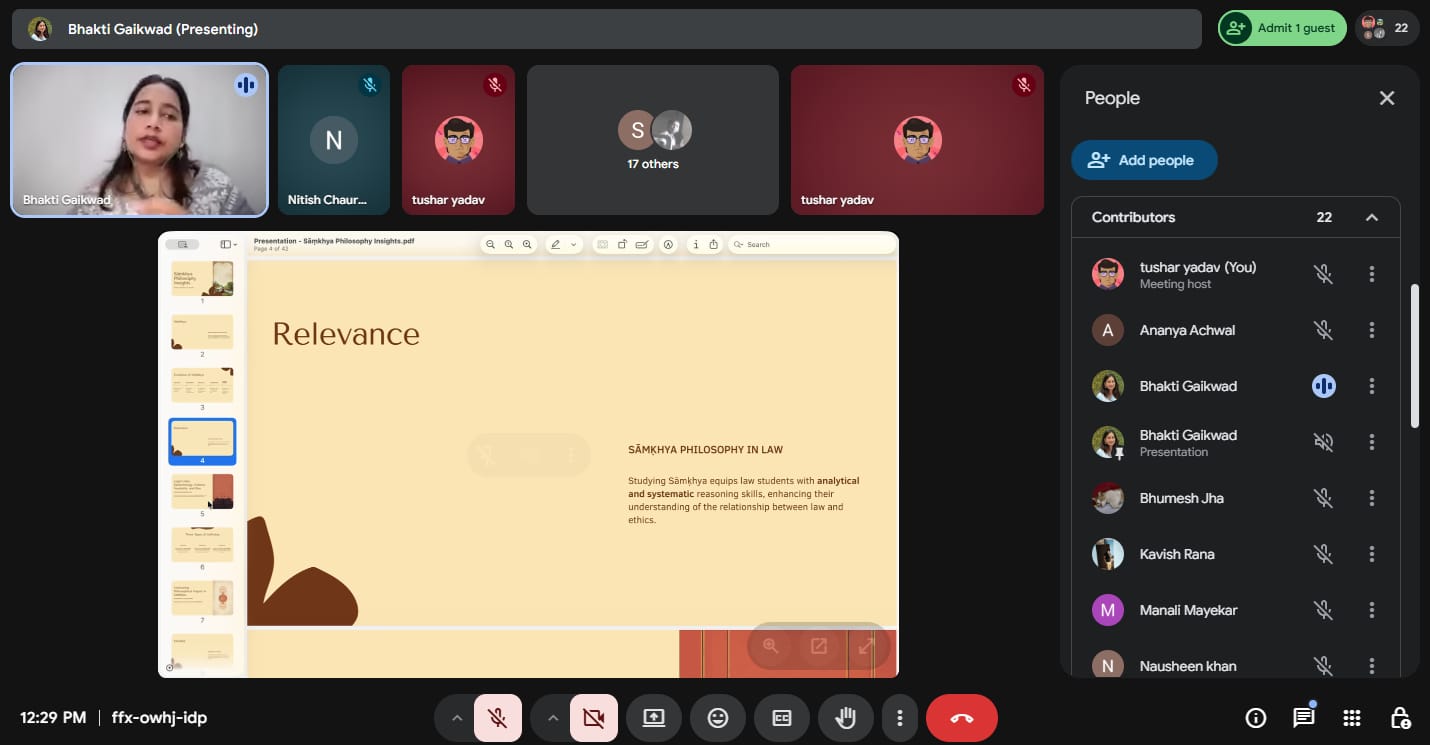This screenshot has height=745, width=1430.
Task: Open the three-dot more options menu in bottom bar
Action: click(x=900, y=718)
